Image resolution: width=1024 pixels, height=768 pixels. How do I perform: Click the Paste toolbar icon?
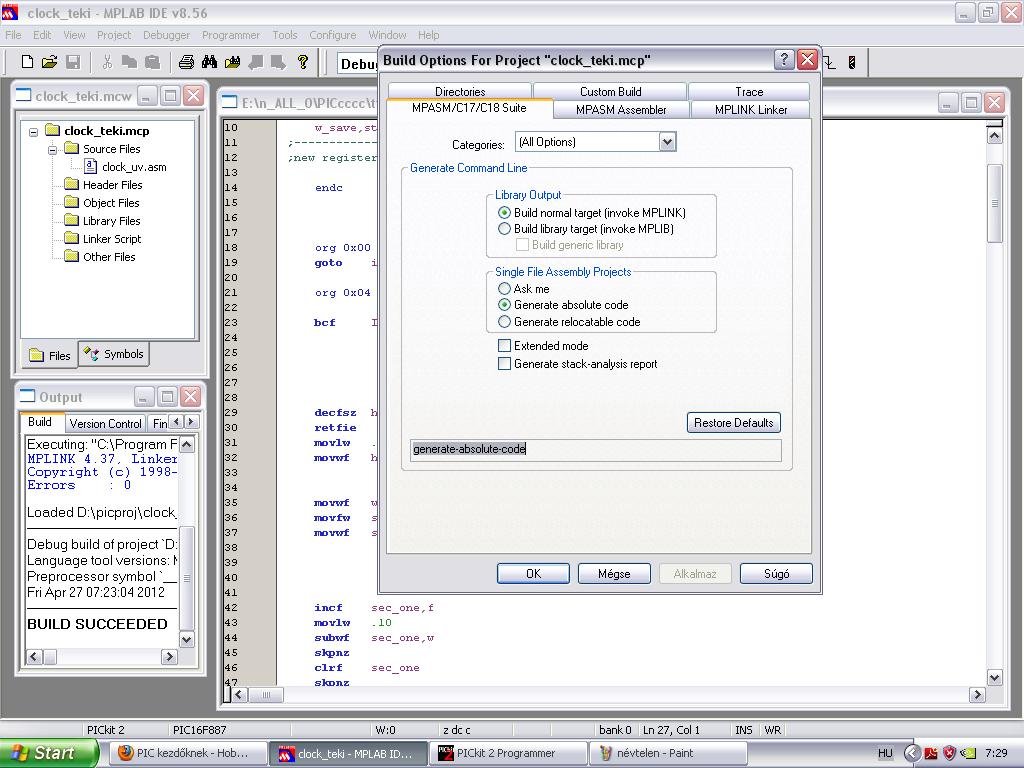(x=152, y=62)
